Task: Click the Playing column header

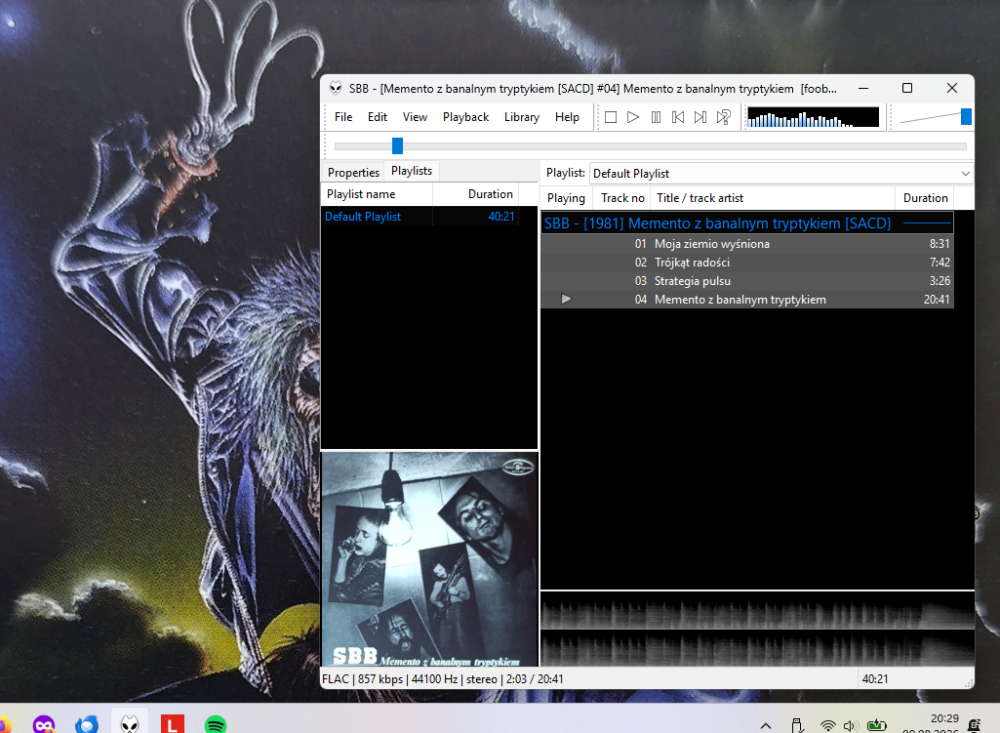Action: click(x=566, y=198)
